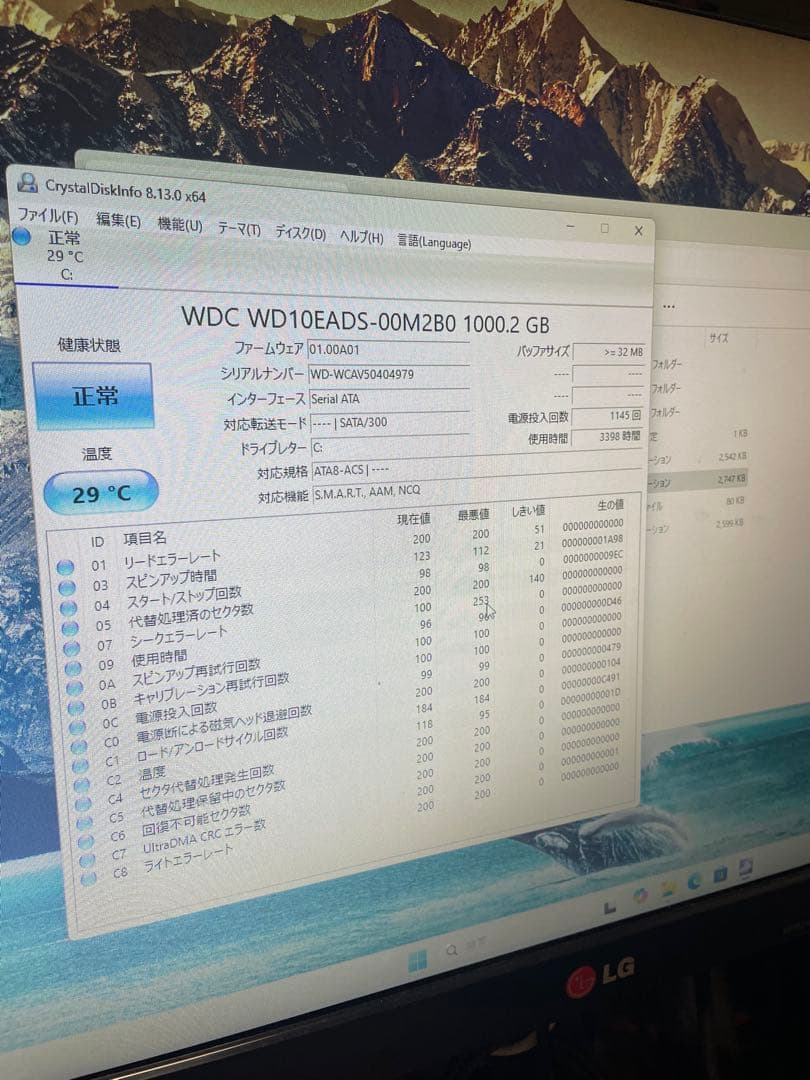Click the see-more (...) control in the Explorer window
The width and height of the screenshot is (810, 1080).
668,306
